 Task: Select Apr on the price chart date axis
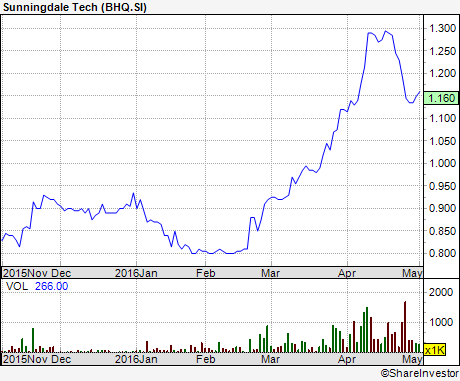click(x=347, y=273)
